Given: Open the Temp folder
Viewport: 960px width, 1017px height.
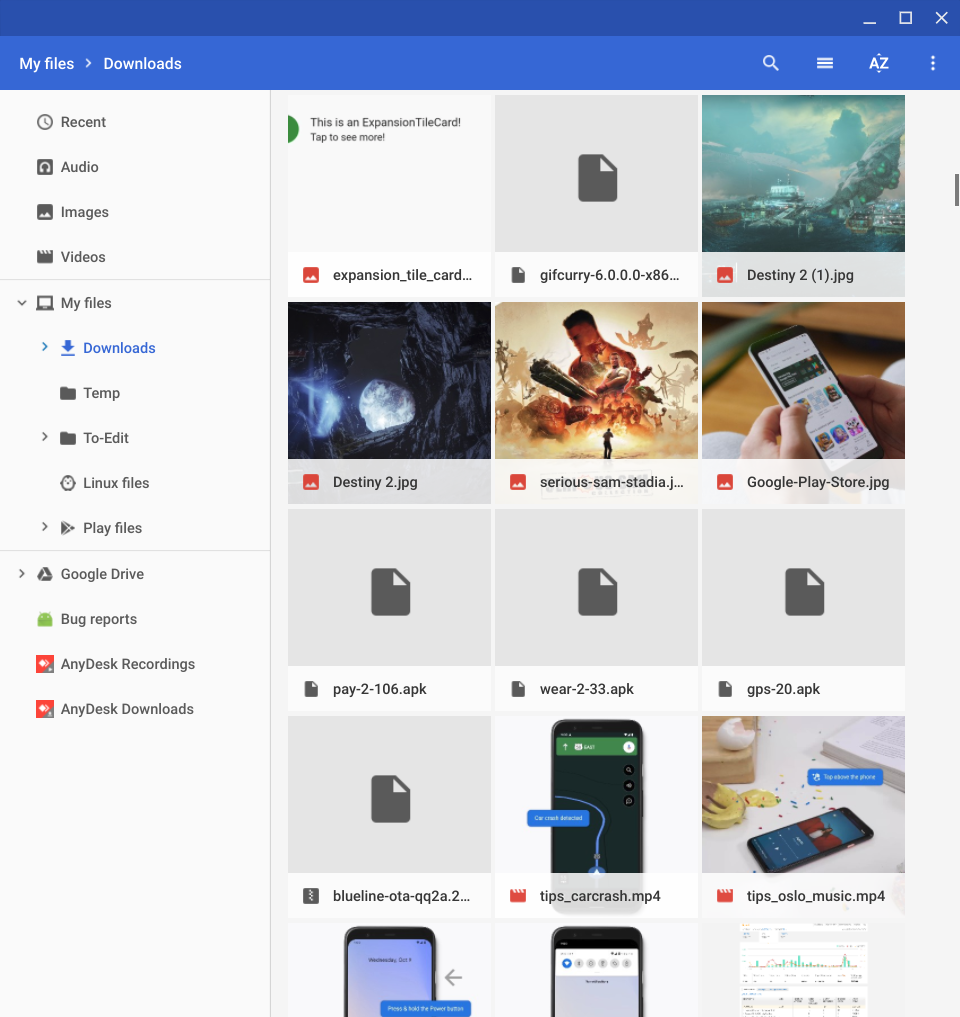Looking at the screenshot, I should pyautogui.click(x=101, y=392).
